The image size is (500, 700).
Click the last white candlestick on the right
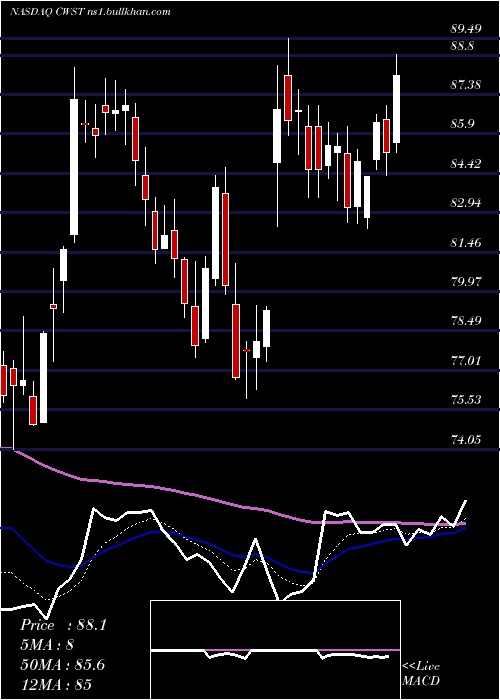(x=396, y=109)
